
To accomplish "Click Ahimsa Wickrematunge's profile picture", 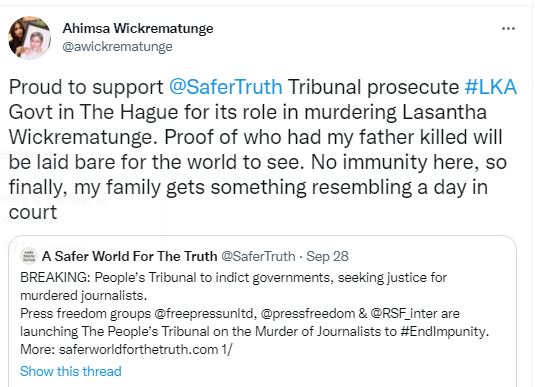I will pyautogui.click(x=30, y=38).
